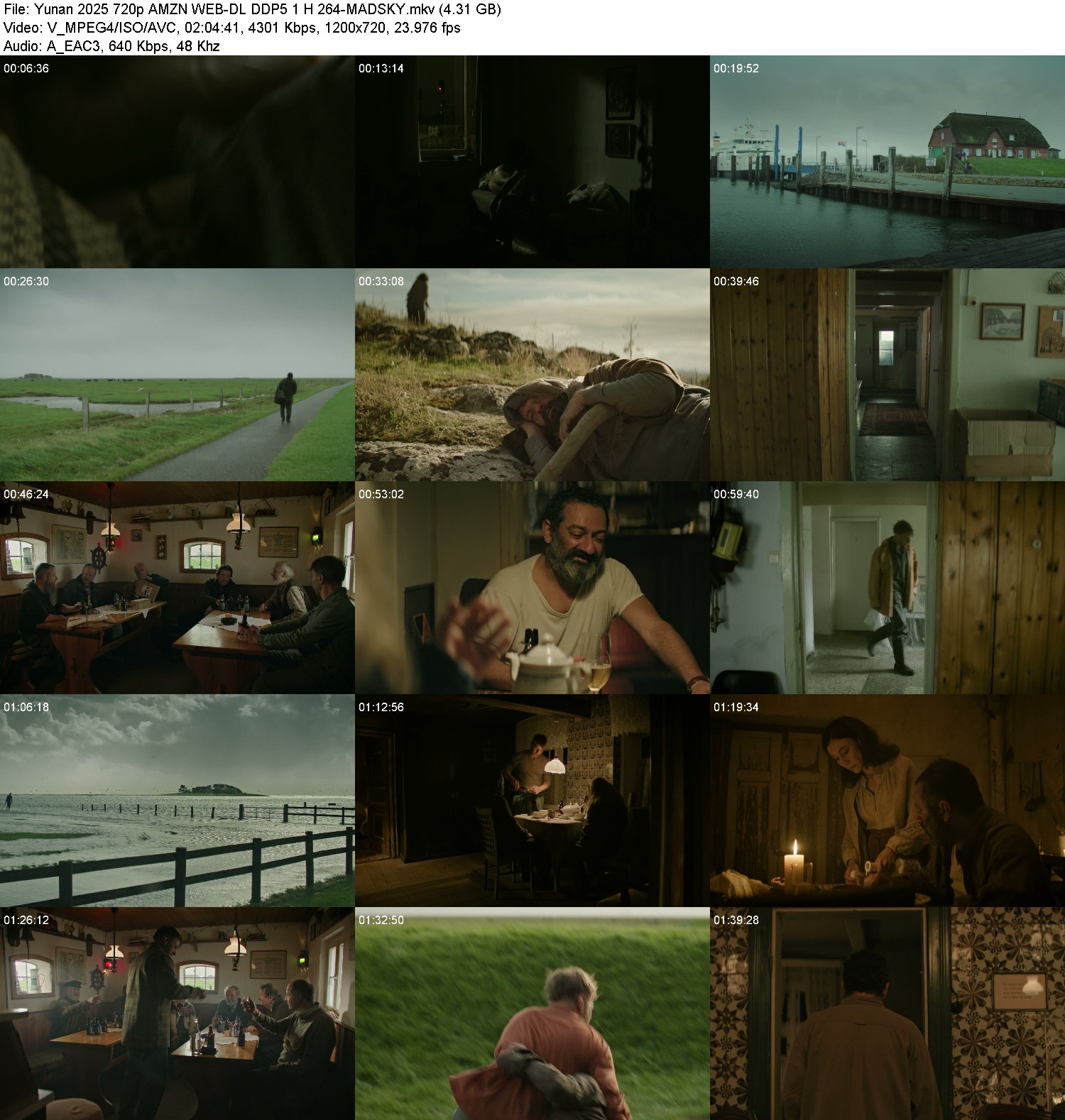Select the '01:12:56' timestamp label
Viewport: 1065px width, 1120px height.
pyautogui.click(x=381, y=708)
